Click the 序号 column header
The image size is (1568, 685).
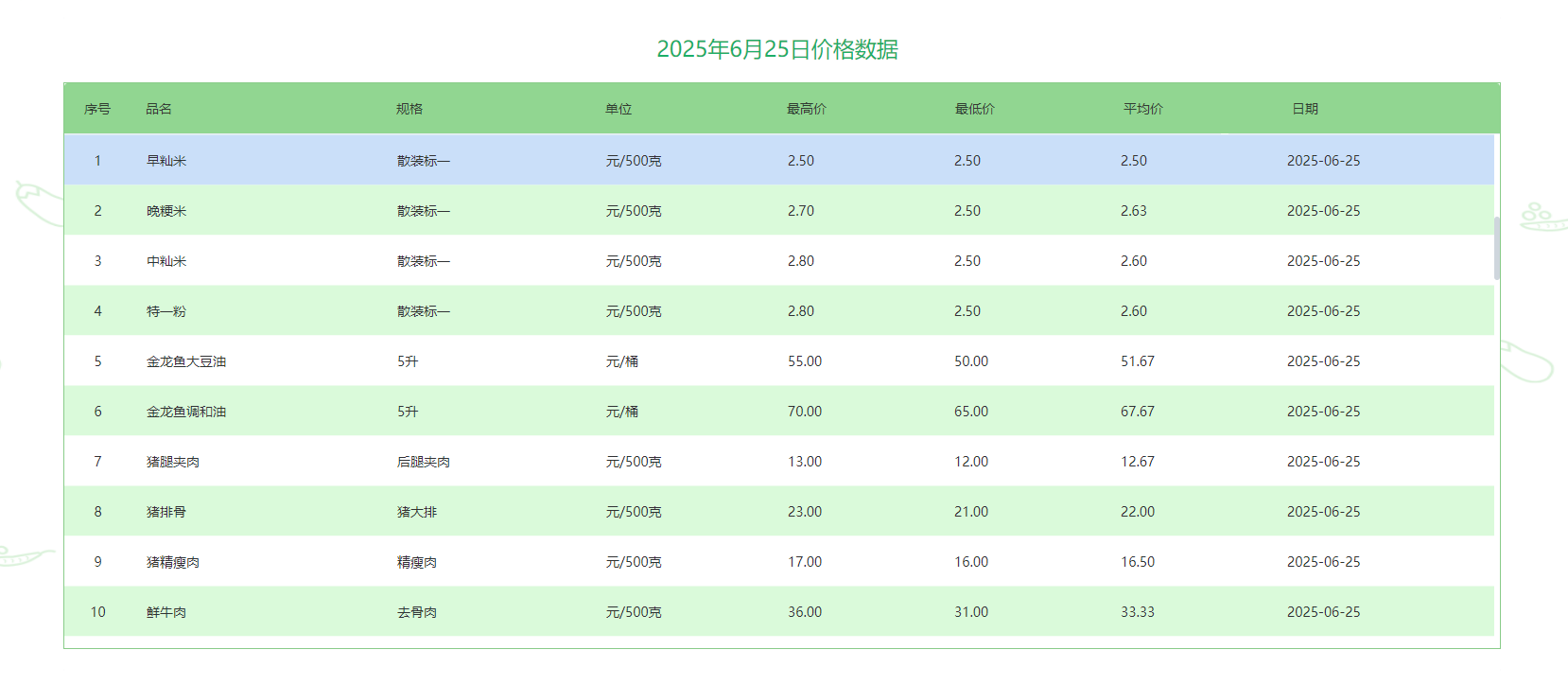point(97,109)
